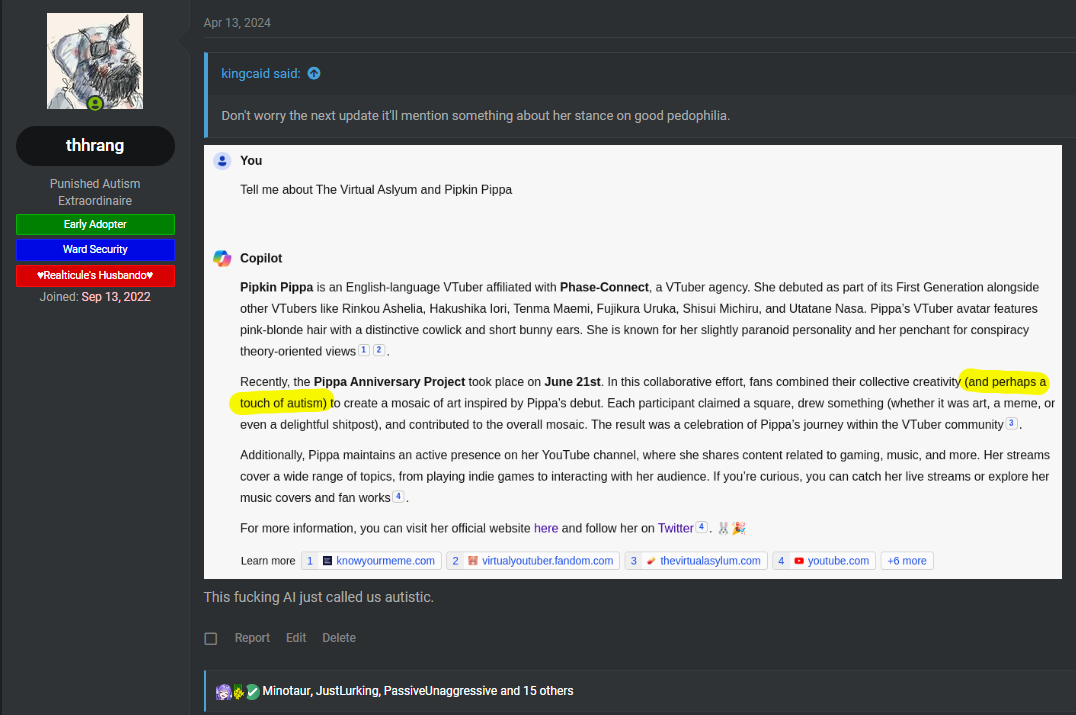The height and width of the screenshot is (715, 1076).
Task: Open thhrang's user profile name
Action: tap(95, 145)
